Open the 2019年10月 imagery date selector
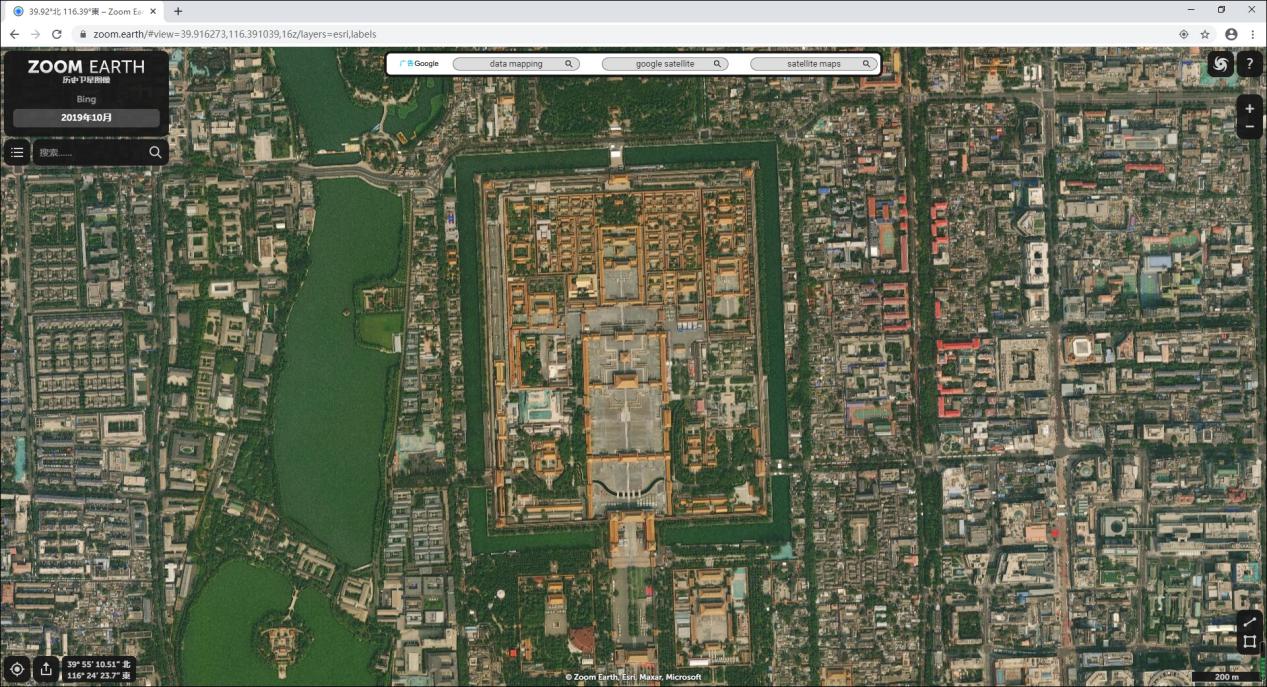Viewport: 1267px width, 687px height. coord(86,118)
